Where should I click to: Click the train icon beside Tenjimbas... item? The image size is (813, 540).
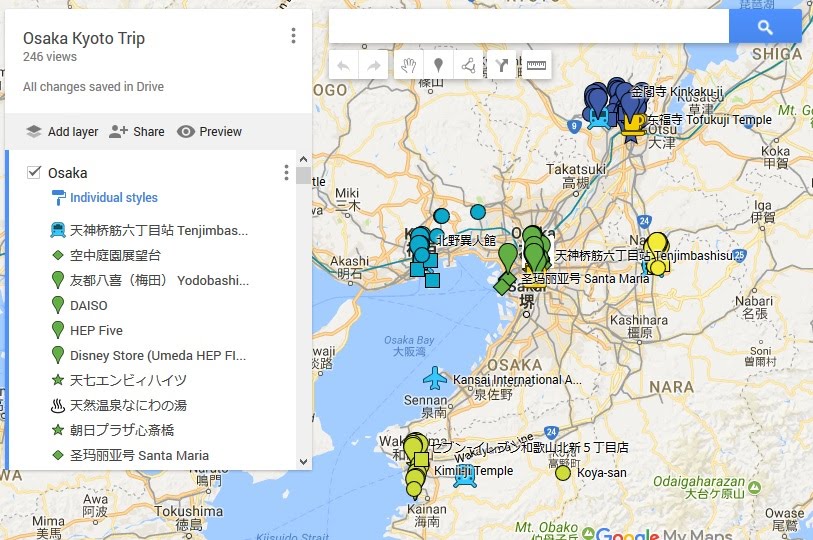(x=58, y=230)
